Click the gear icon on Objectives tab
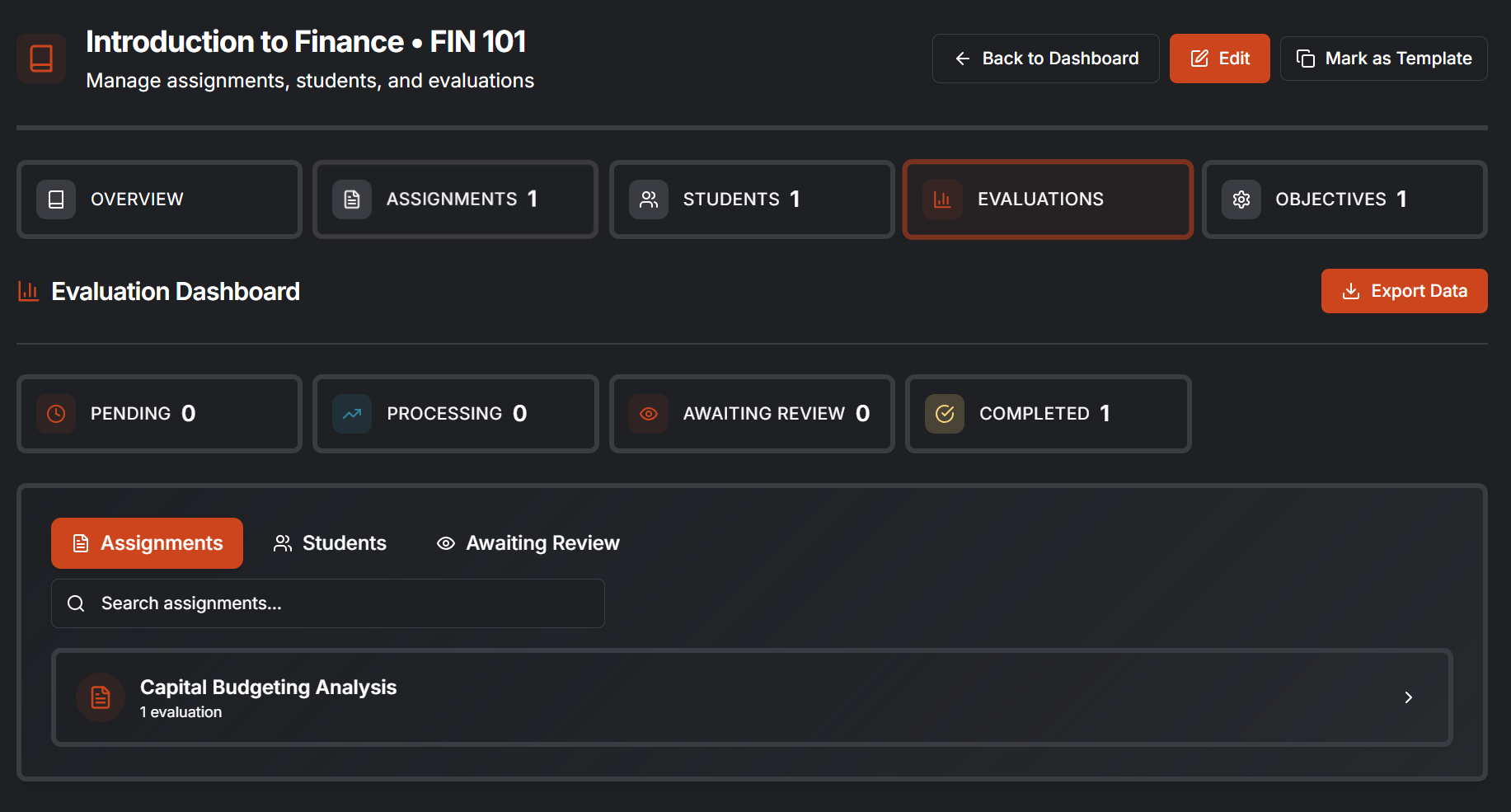The height and width of the screenshot is (812, 1511). pos(1241,199)
